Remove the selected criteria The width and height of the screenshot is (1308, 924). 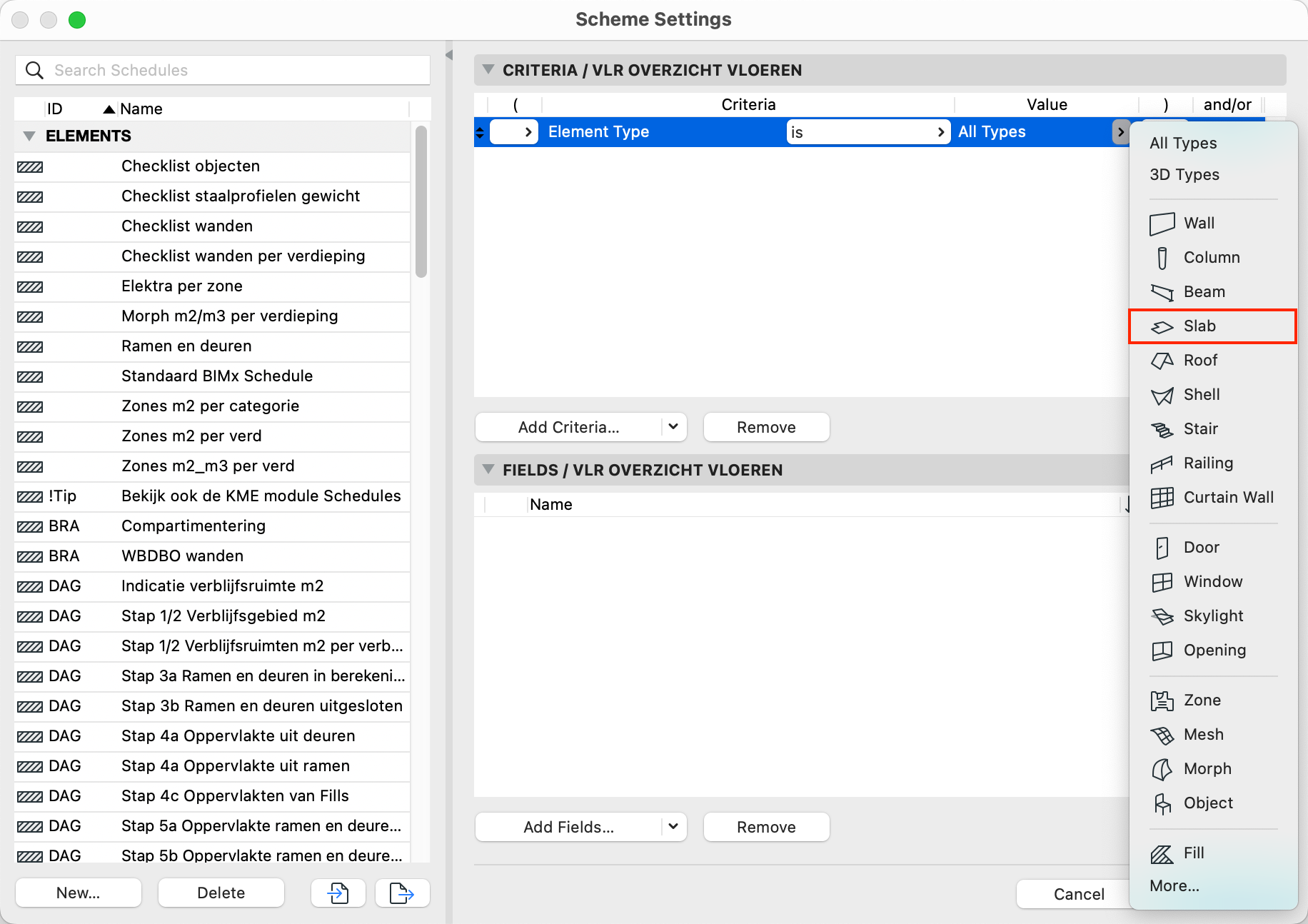(766, 427)
